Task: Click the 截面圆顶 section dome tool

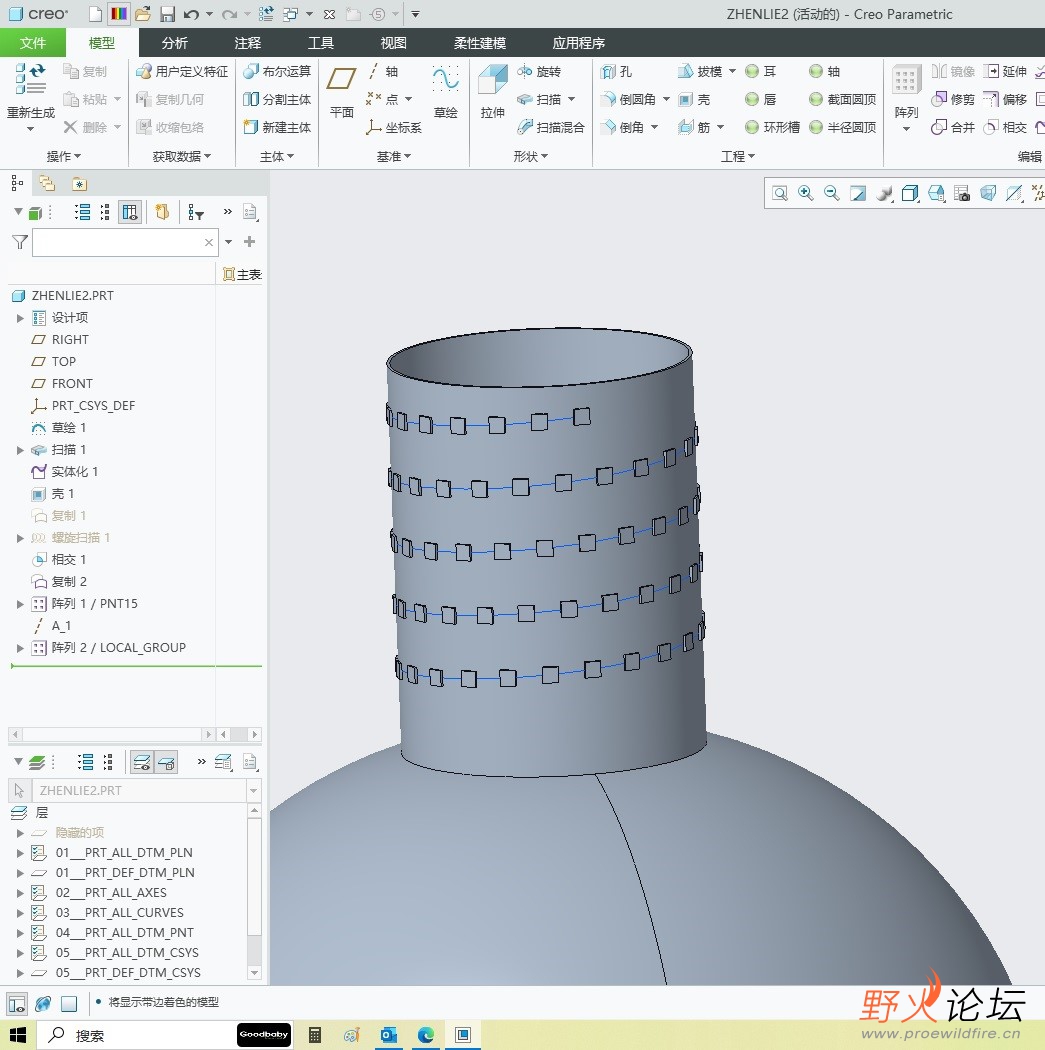Action: pyautogui.click(x=843, y=100)
